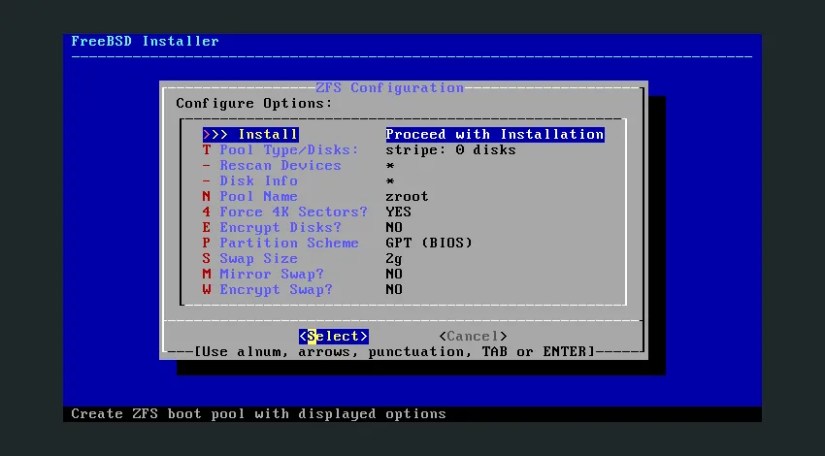
Task: Click 'Proceed with Installation' description text
Action: pyautogui.click(x=495, y=135)
